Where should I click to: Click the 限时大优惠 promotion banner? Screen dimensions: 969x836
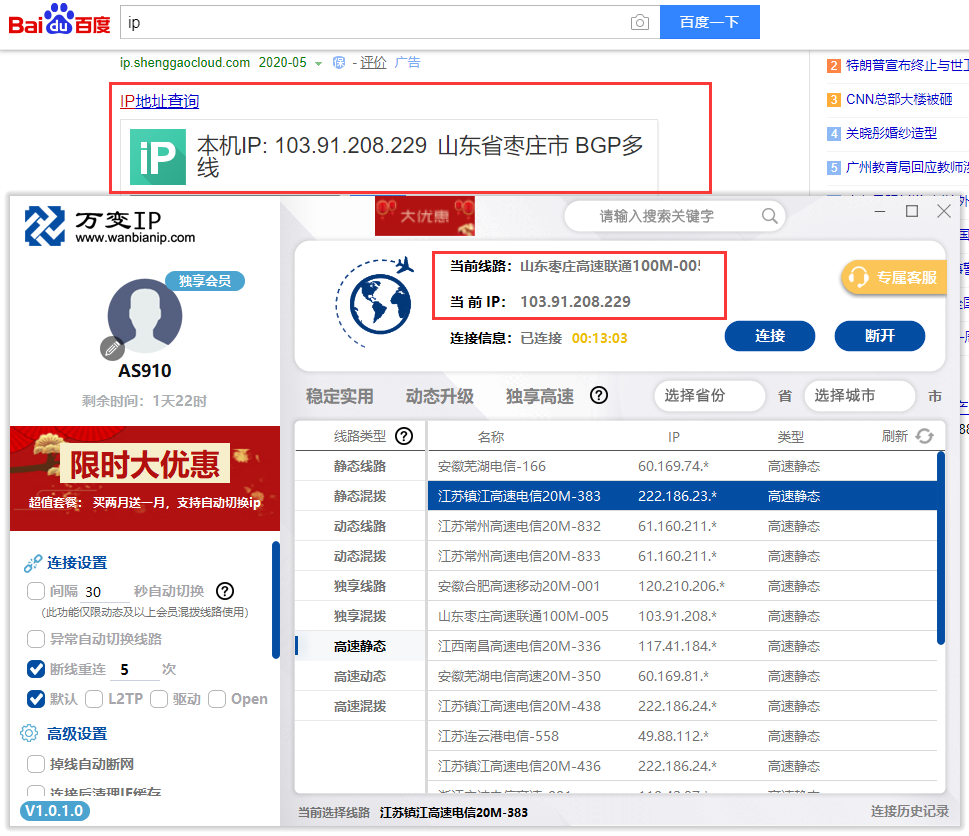point(145,478)
